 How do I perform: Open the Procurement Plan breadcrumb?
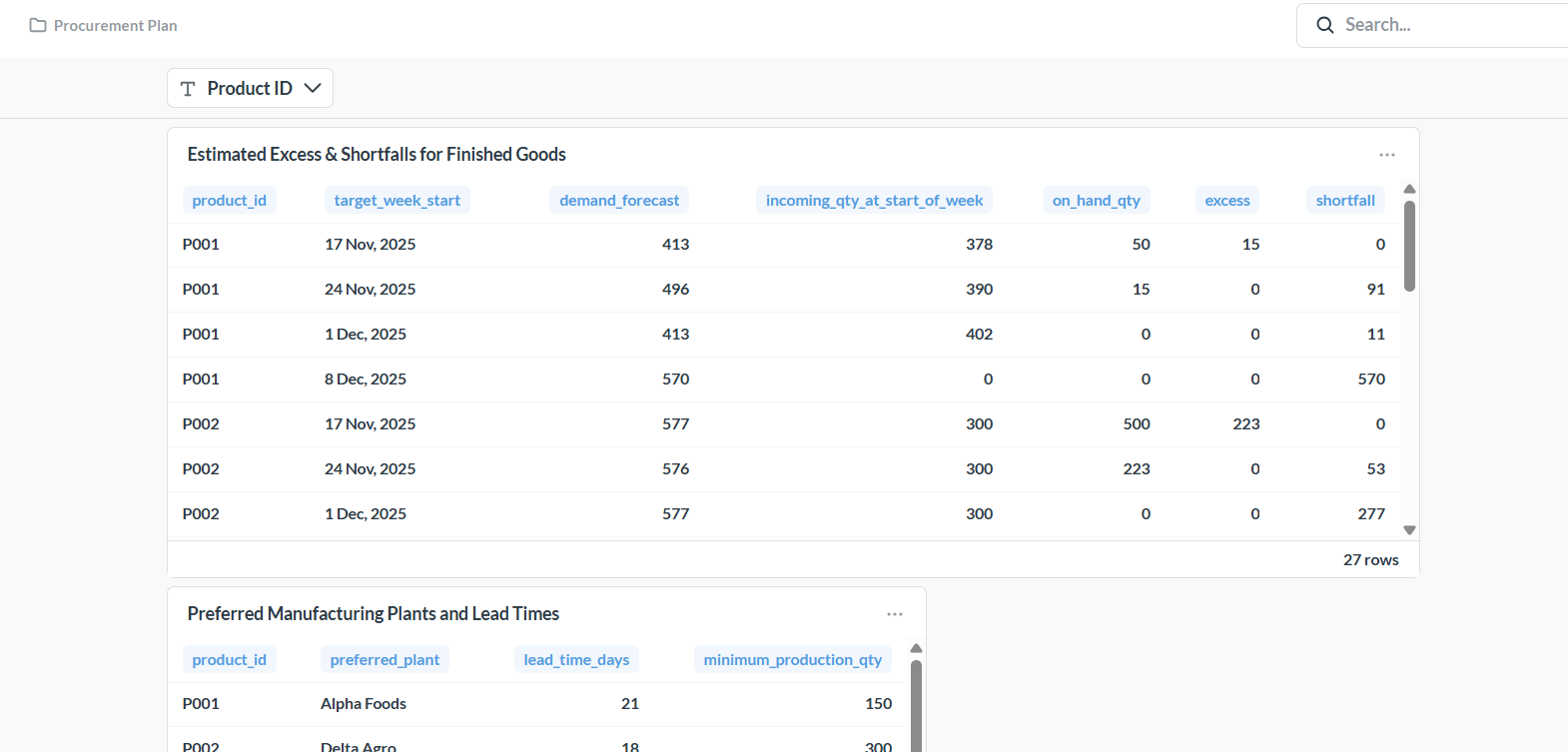click(x=115, y=25)
